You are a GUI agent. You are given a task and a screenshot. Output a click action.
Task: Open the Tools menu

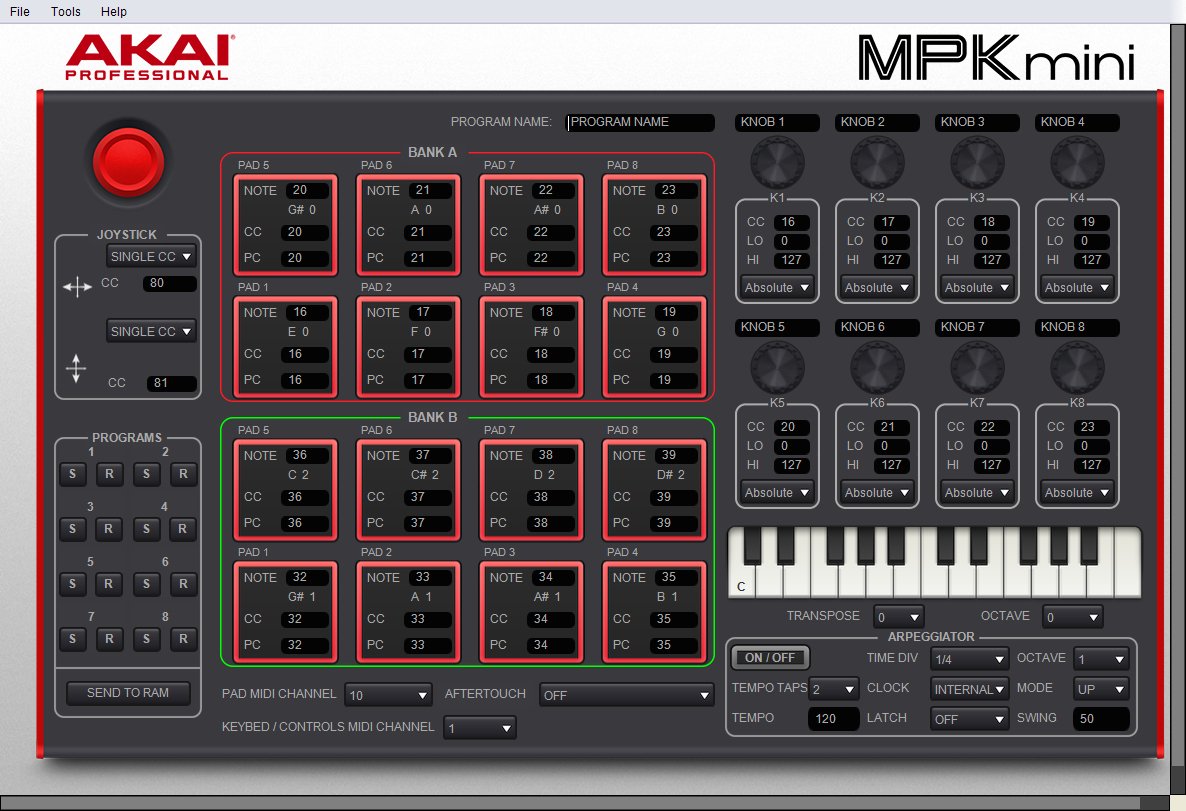point(65,11)
